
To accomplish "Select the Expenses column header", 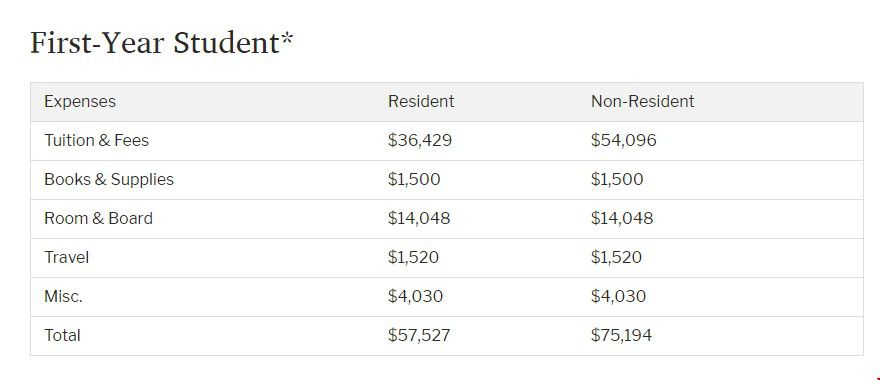I will point(80,102).
